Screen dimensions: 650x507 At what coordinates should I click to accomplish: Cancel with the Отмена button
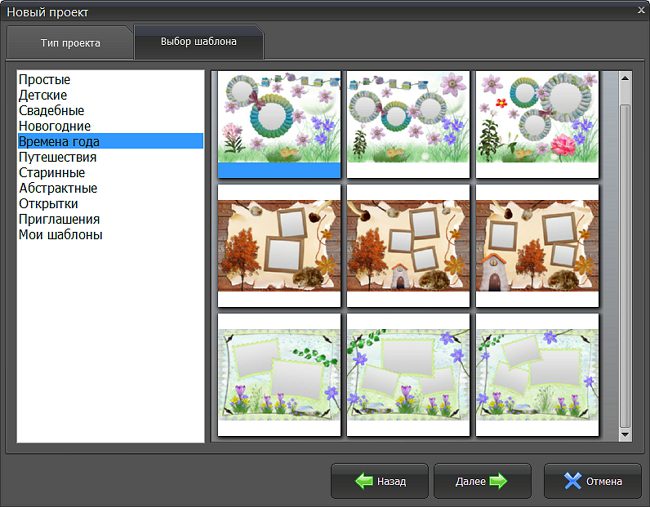[593, 481]
